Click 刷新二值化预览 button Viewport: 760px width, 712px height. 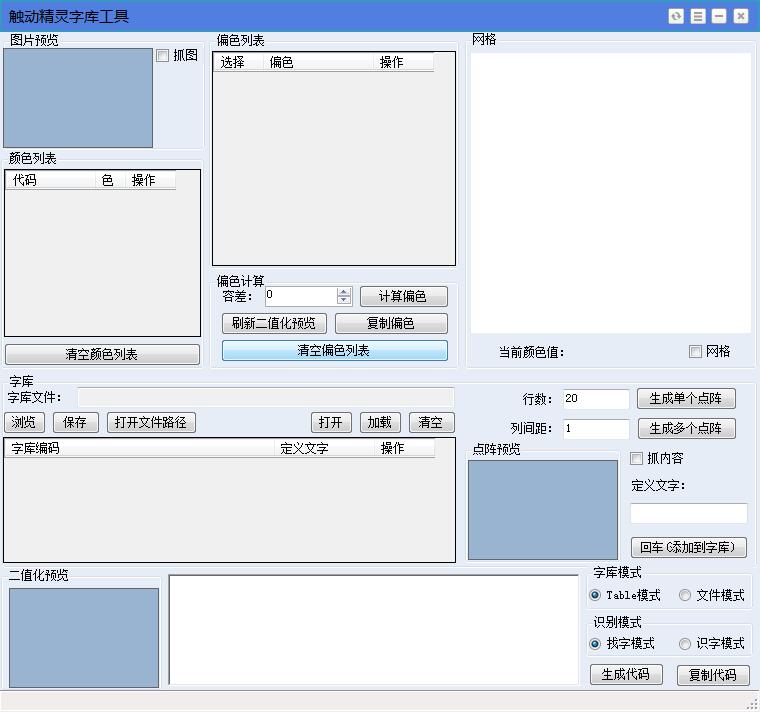[x=274, y=323]
